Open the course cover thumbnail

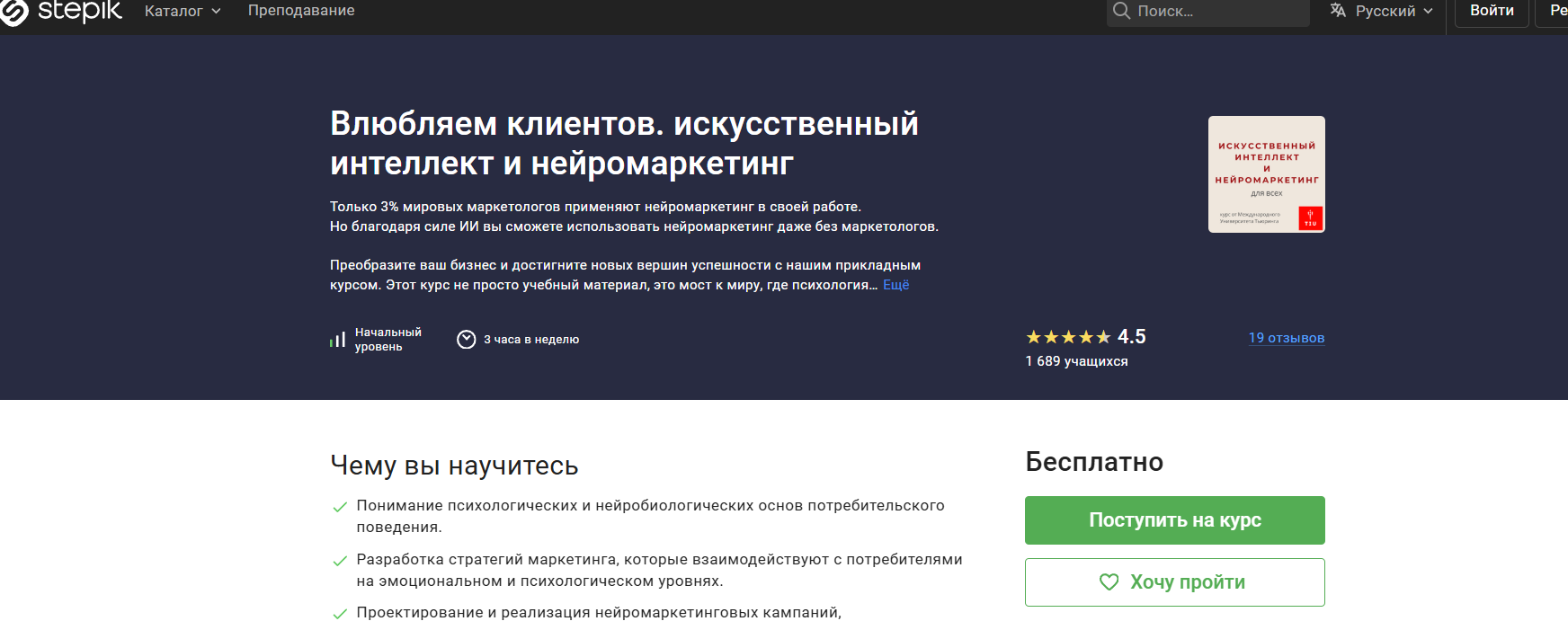click(x=1266, y=174)
